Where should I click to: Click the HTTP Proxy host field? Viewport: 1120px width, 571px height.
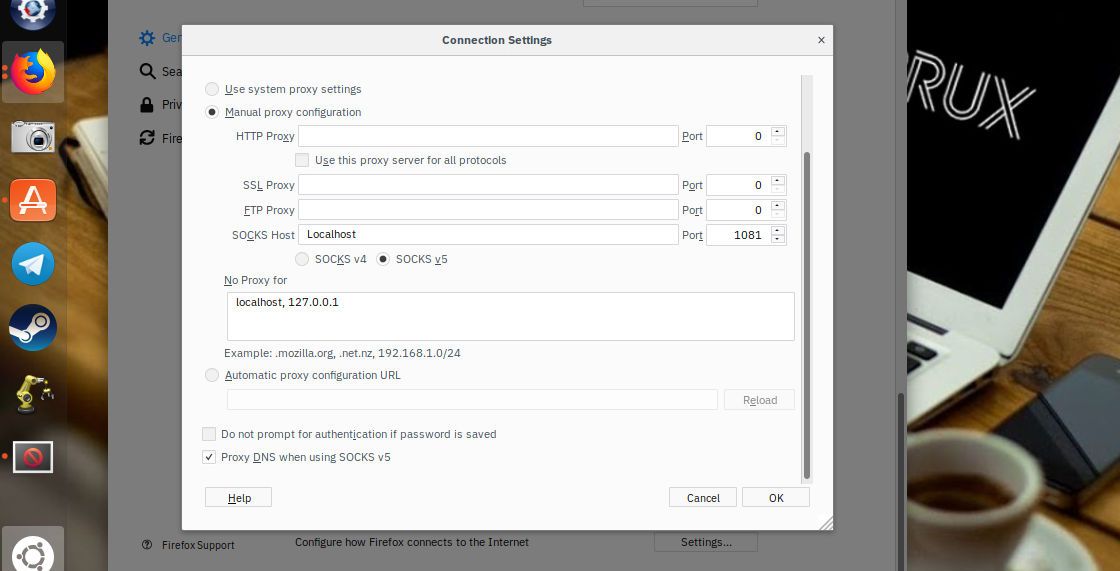(x=488, y=136)
